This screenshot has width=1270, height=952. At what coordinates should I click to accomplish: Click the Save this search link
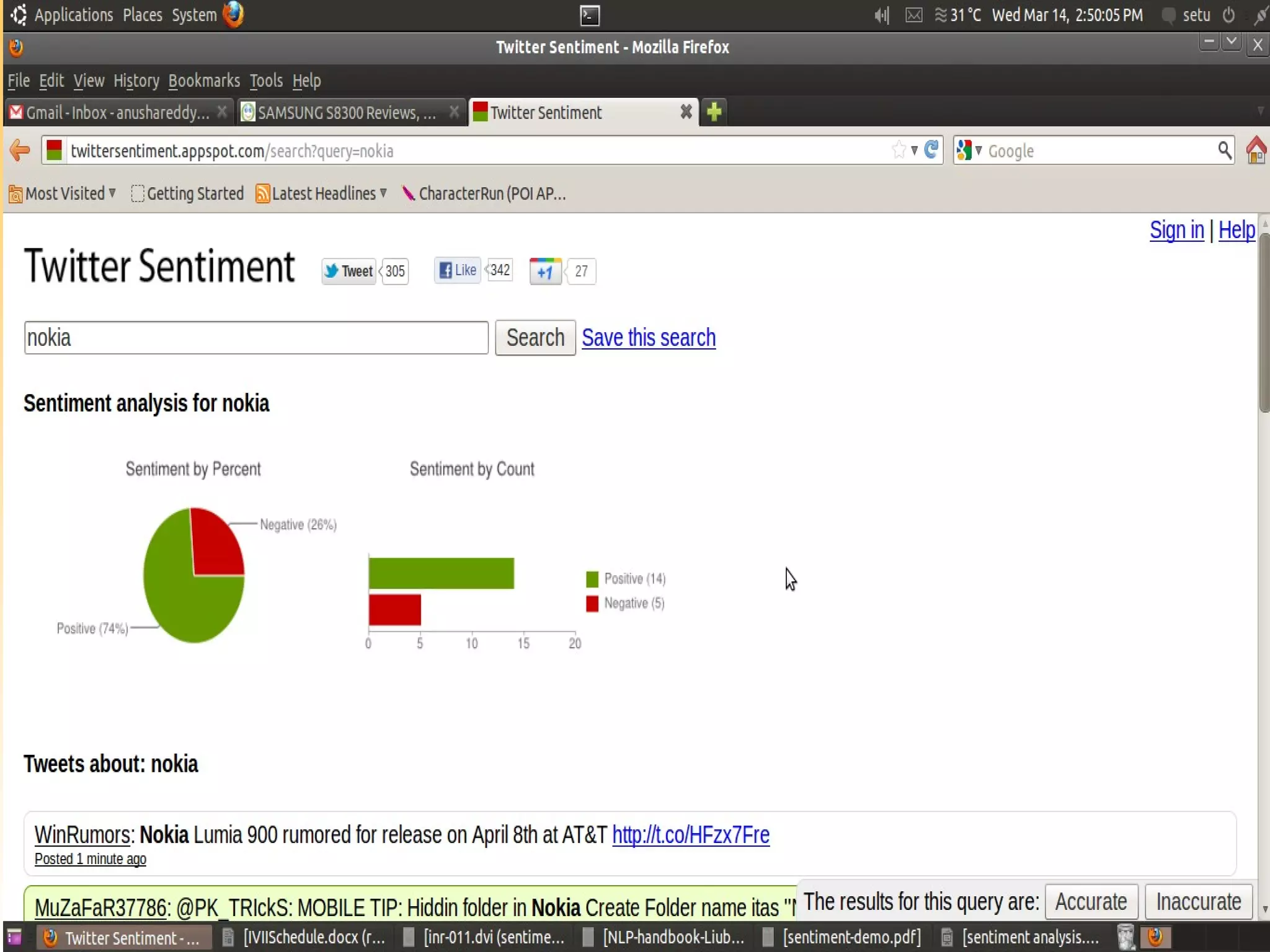tap(649, 338)
